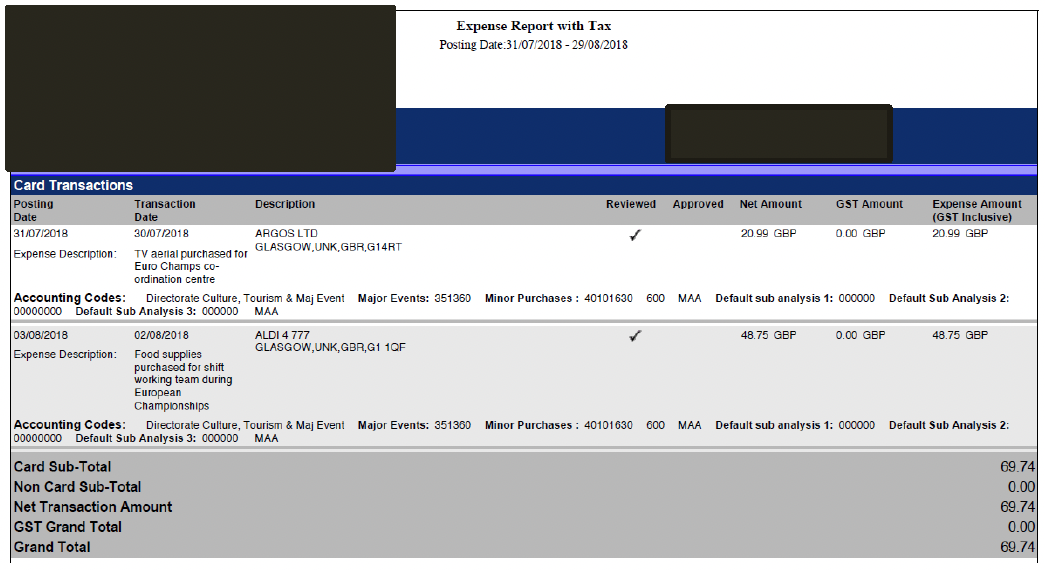Click the Reviewed checkmark for ARGOS LTD
1045x570 pixels.
tap(635, 235)
